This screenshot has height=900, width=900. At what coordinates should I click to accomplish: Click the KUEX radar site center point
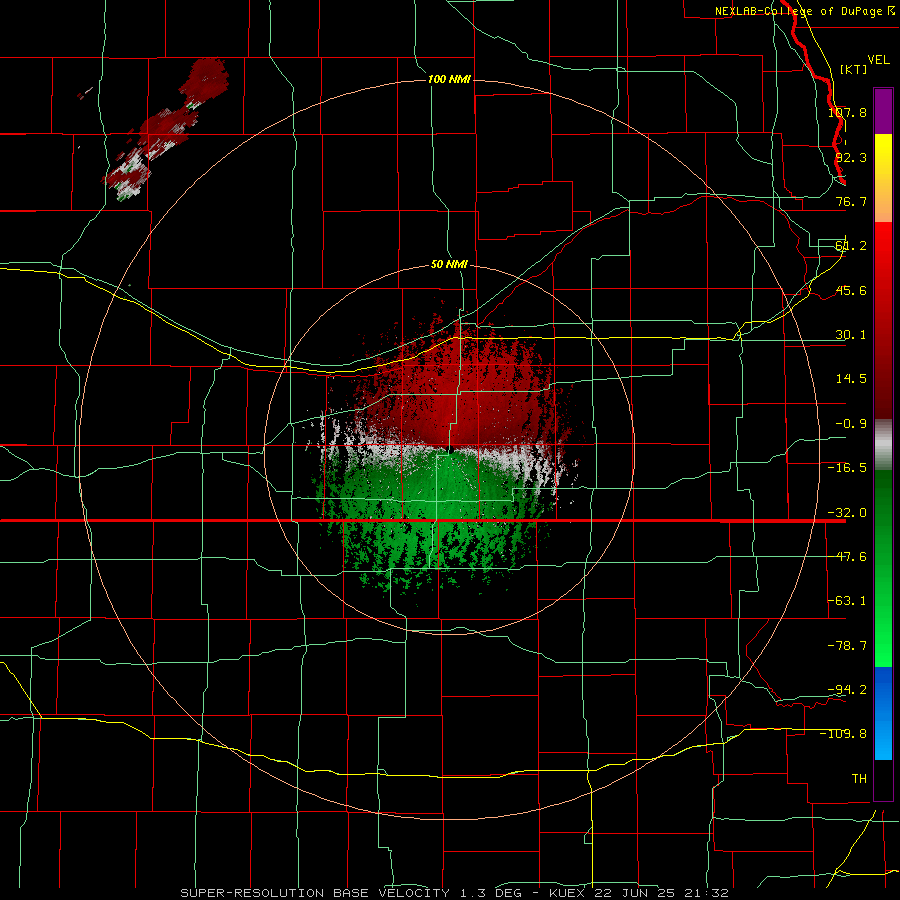pyautogui.click(x=451, y=450)
